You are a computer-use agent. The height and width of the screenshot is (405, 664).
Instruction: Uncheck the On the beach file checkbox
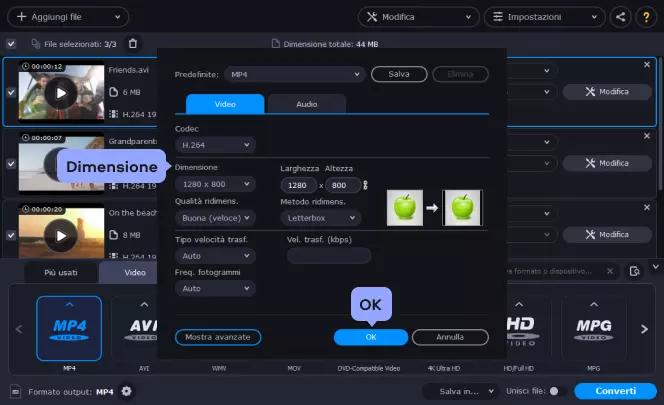(x=11, y=235)
